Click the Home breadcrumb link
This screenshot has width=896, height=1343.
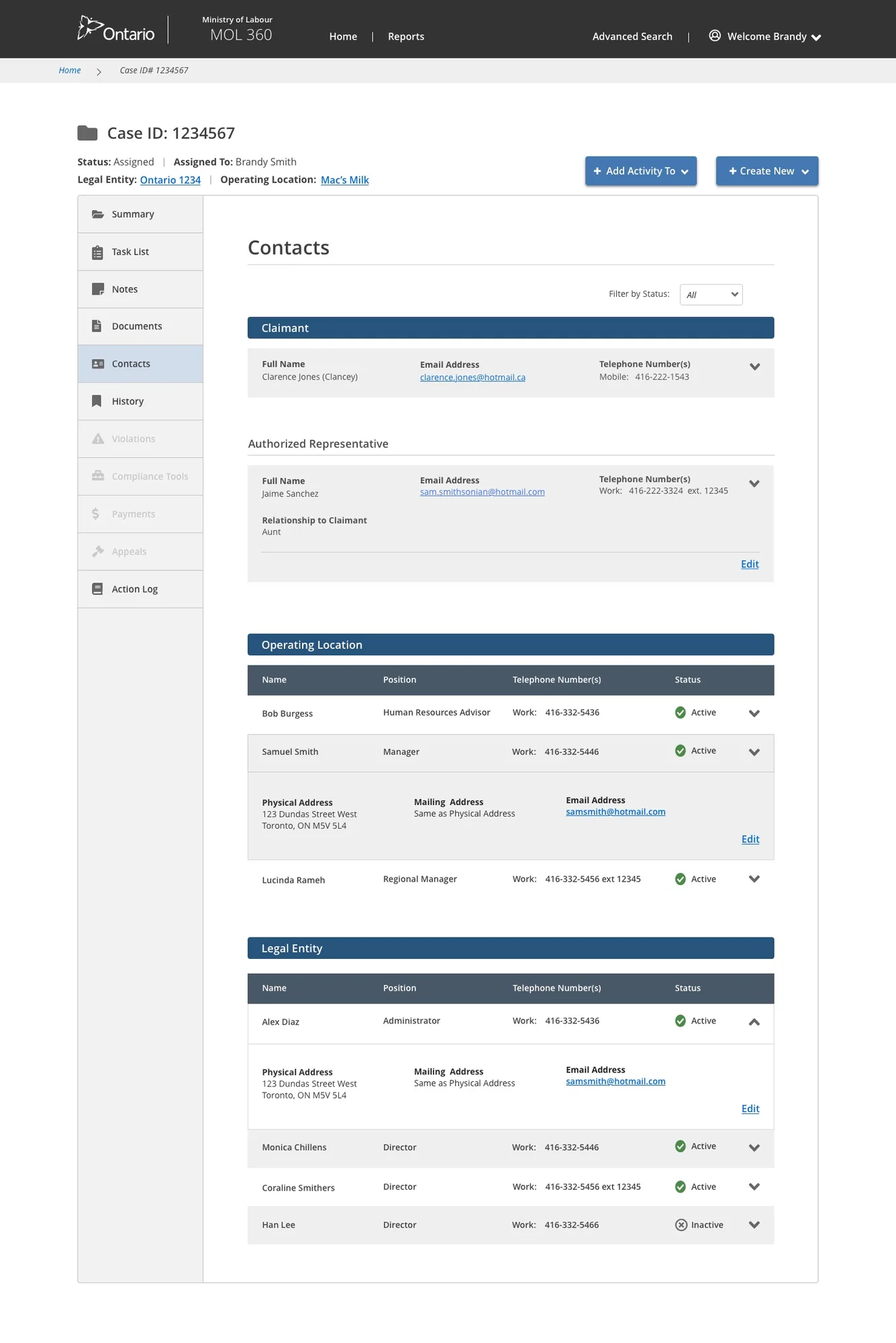[x=70, y=71]
